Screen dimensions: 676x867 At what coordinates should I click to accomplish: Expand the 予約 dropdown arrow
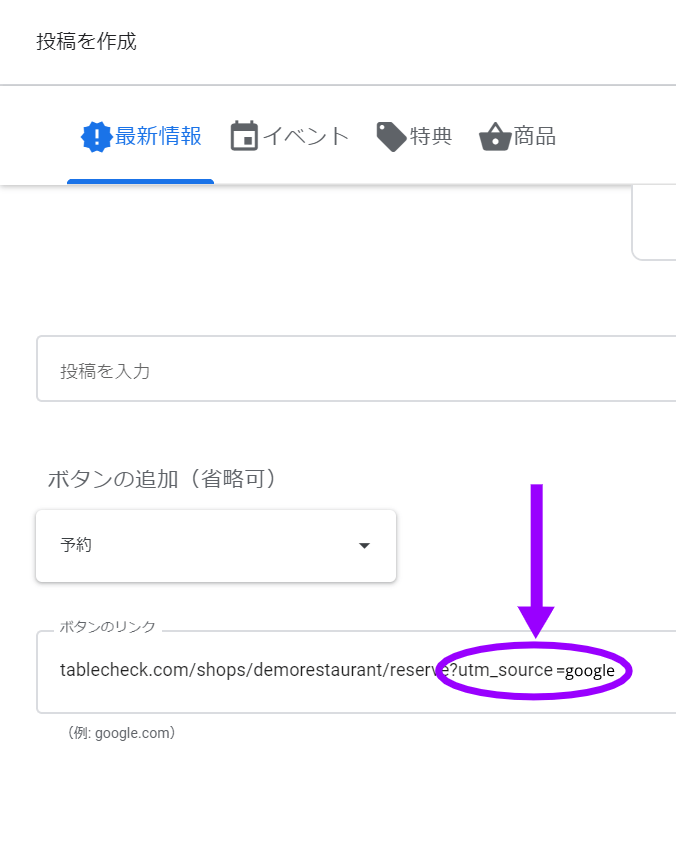(x=364, y=546)
